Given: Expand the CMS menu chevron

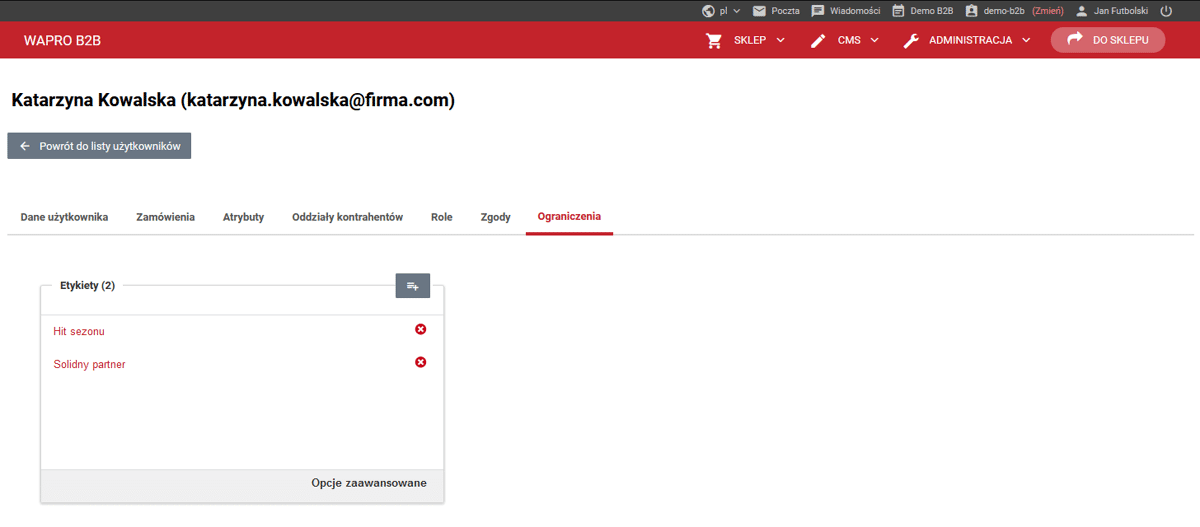Looking at the screenshot, I should (x=874, y=41).
